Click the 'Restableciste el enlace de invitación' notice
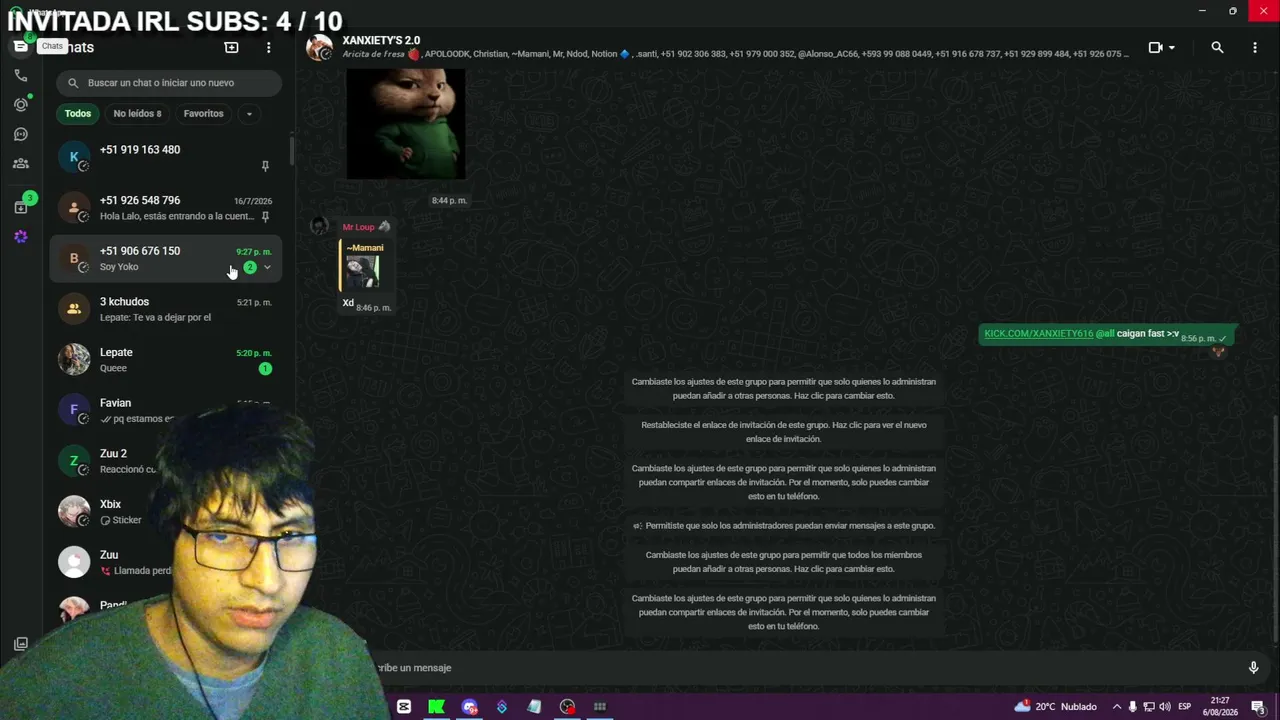1280x720 pixels. point(784,432)
